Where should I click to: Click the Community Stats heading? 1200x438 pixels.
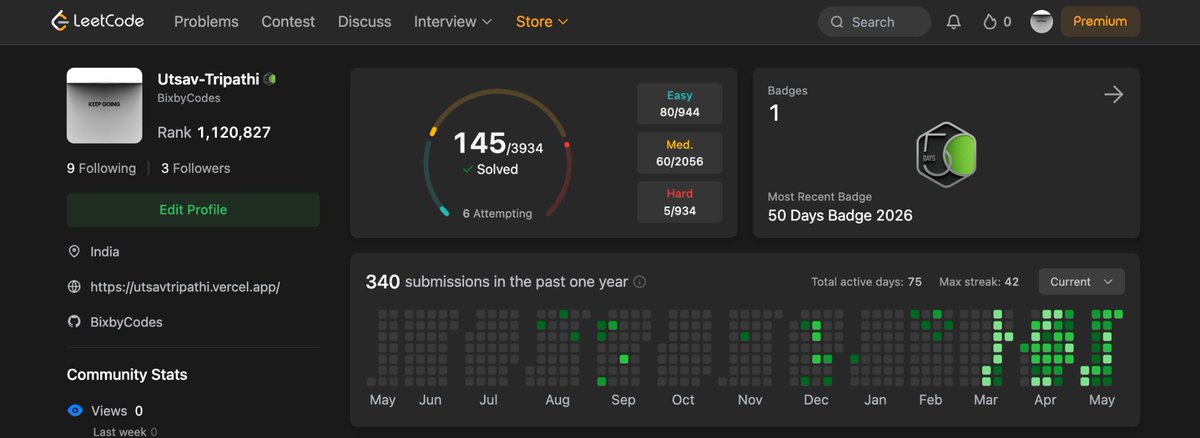127,375
